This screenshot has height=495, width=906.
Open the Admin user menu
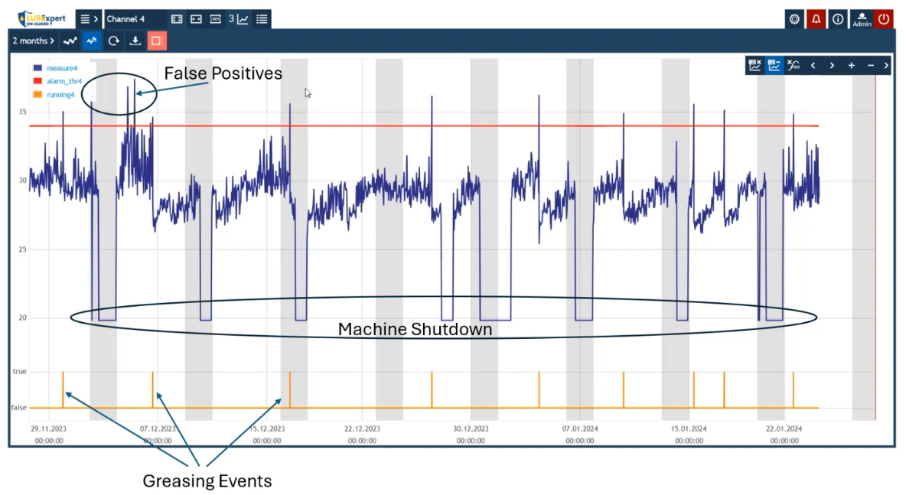pos(861,19)
